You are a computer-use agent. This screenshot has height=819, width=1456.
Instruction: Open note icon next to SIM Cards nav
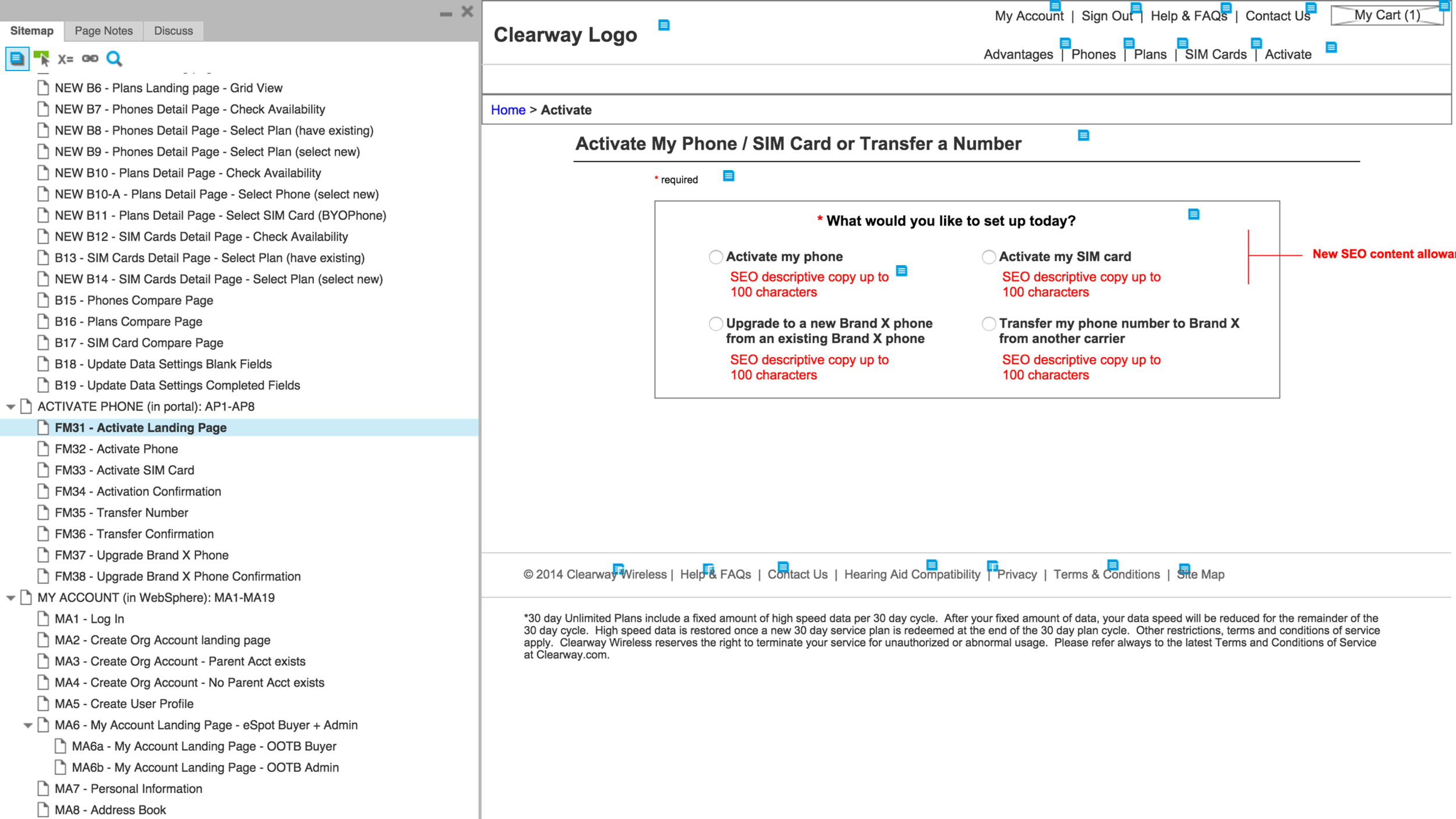tap(1256, 43)
